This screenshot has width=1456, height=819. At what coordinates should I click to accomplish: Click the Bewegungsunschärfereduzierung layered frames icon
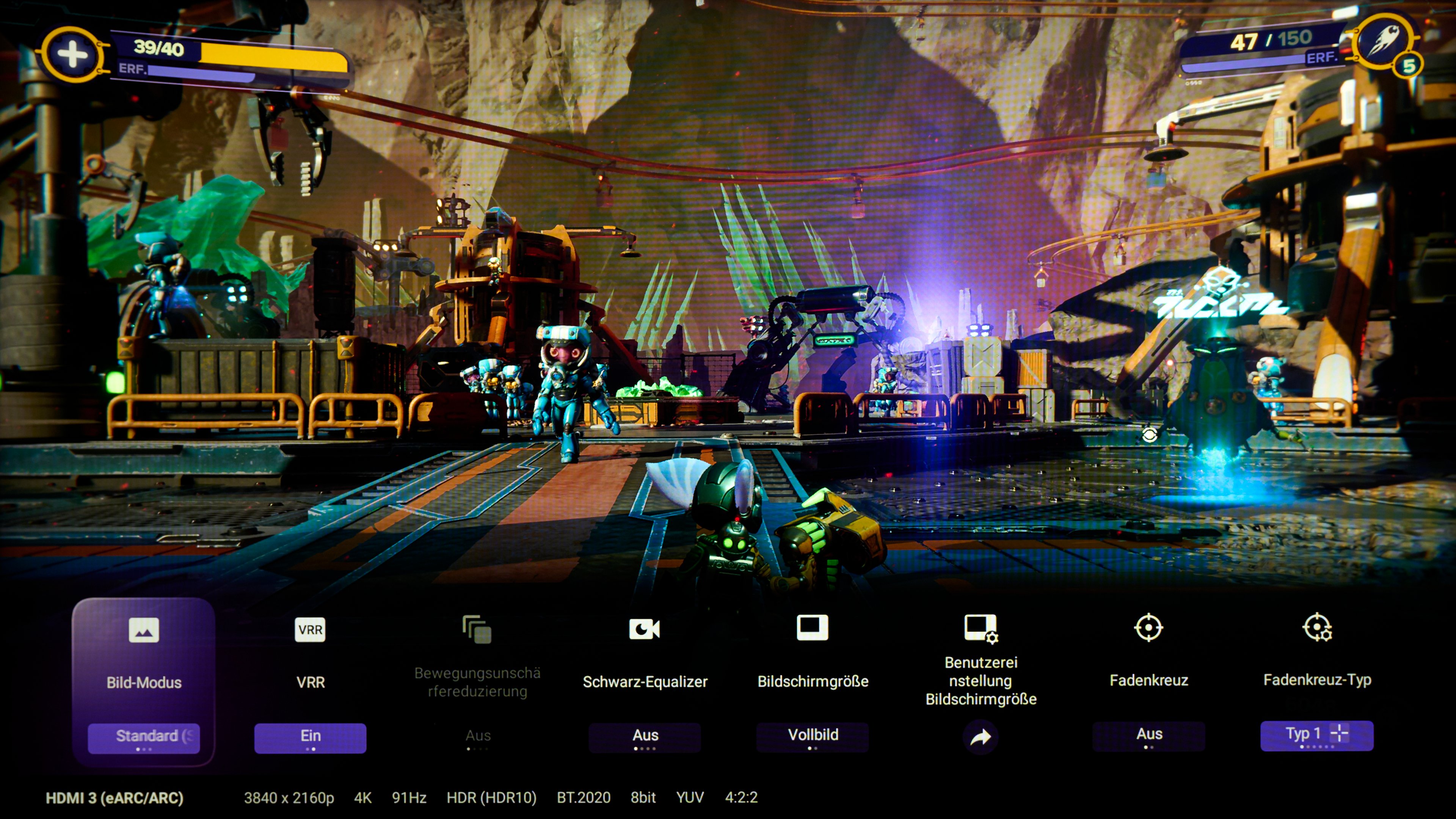click(x=477, y=629)
